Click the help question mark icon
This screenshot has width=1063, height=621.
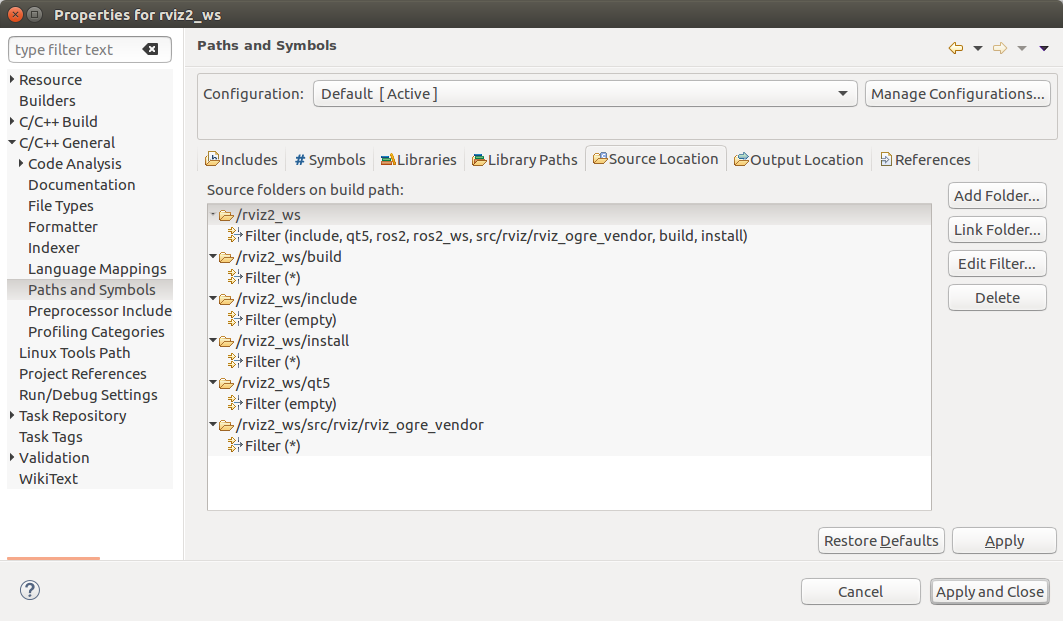29,590
